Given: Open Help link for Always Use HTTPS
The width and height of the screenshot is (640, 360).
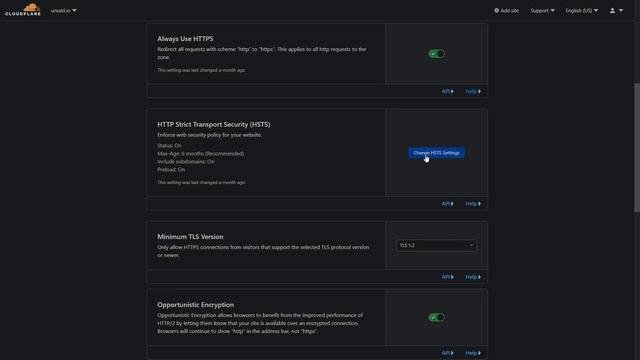Looking at the screenshot, I should coord(473,91).
